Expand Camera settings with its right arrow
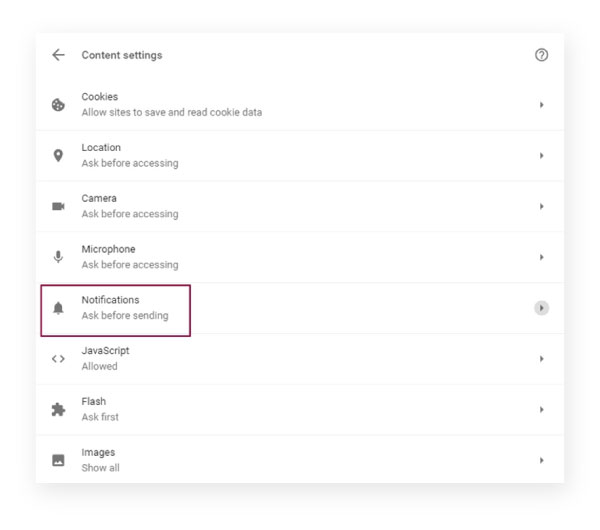The height and width of the screenshot is (530, 600). (541, 206)
